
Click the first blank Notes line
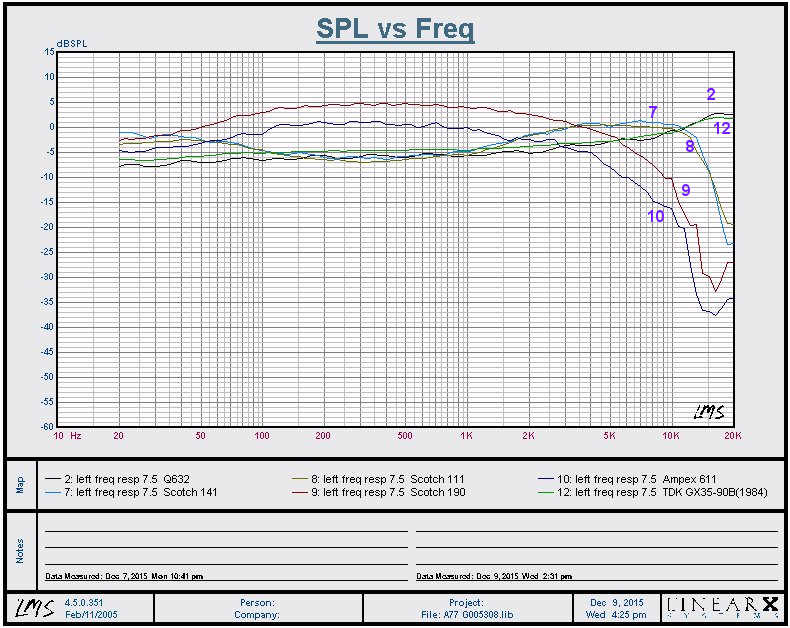tap(225, 529)
